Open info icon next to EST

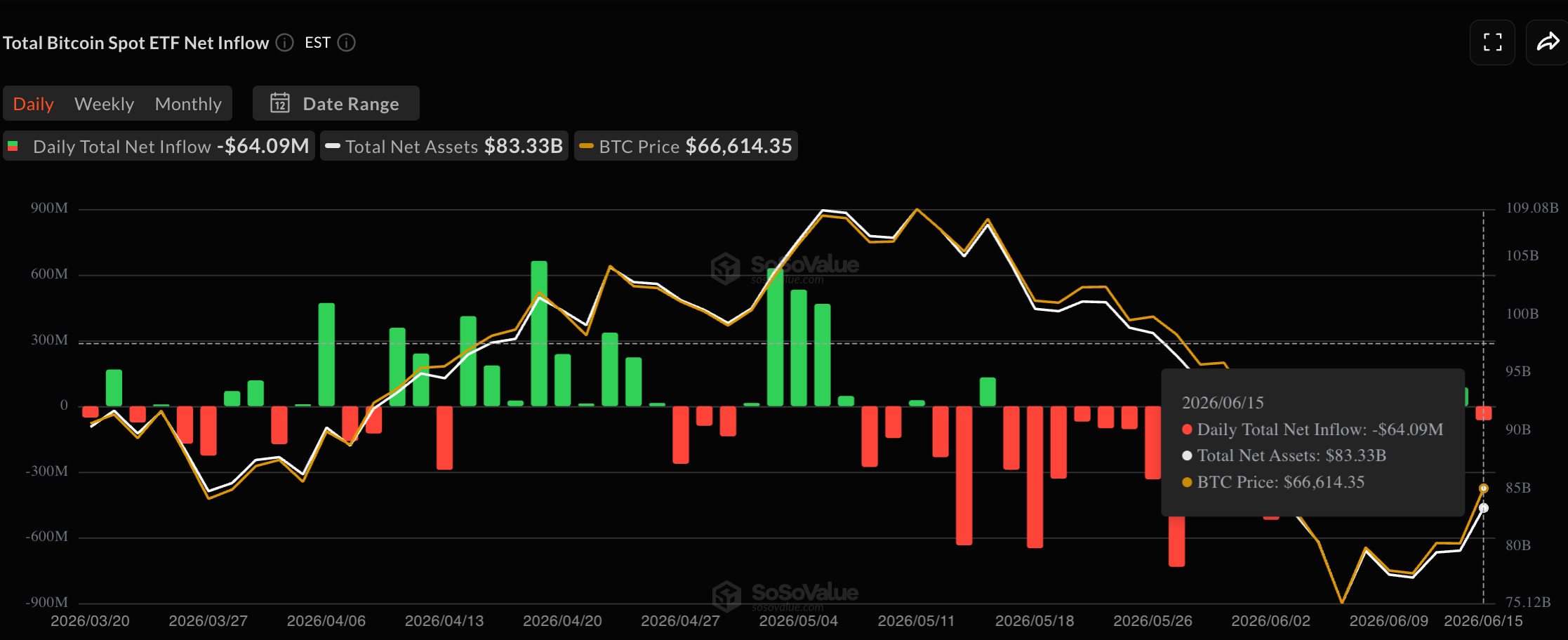[347, 43]
